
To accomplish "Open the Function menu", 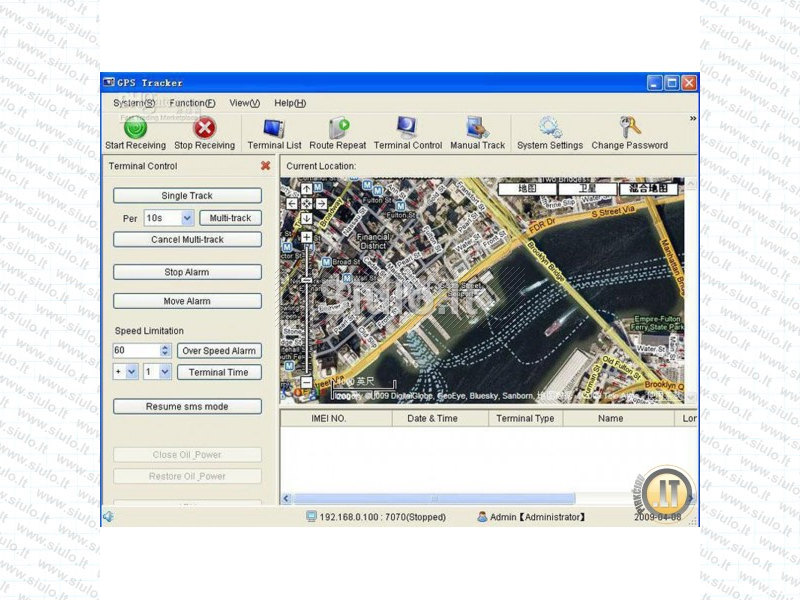I will (x=191, y=103).
